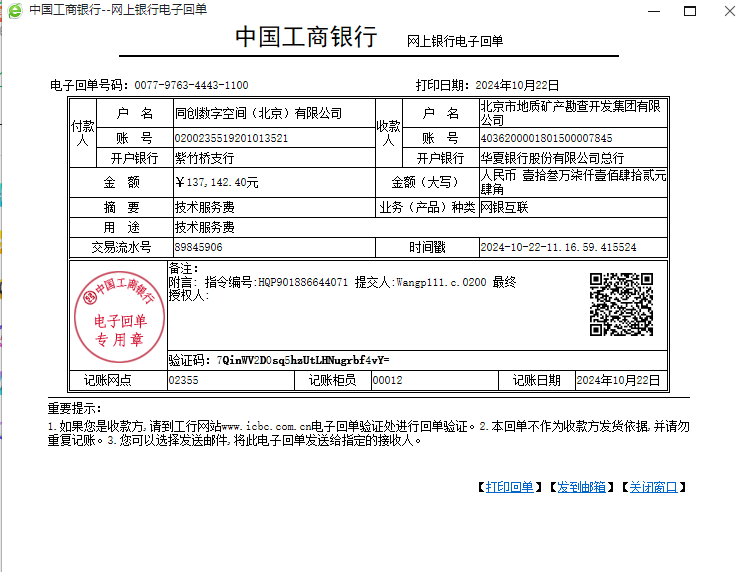Click business type 网银互联
The image size is (752, 572).
pos(505,207)
